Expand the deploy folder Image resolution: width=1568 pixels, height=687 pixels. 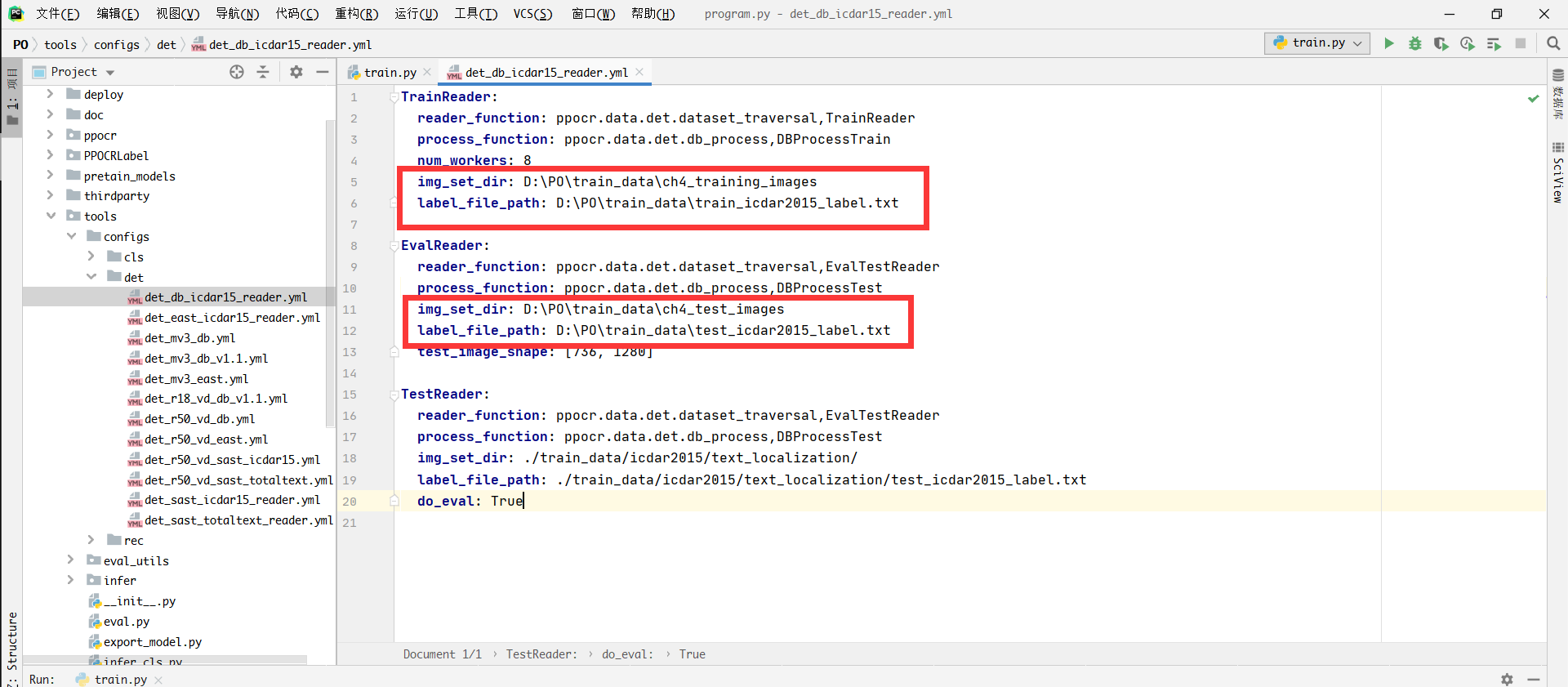pos(50,94)
